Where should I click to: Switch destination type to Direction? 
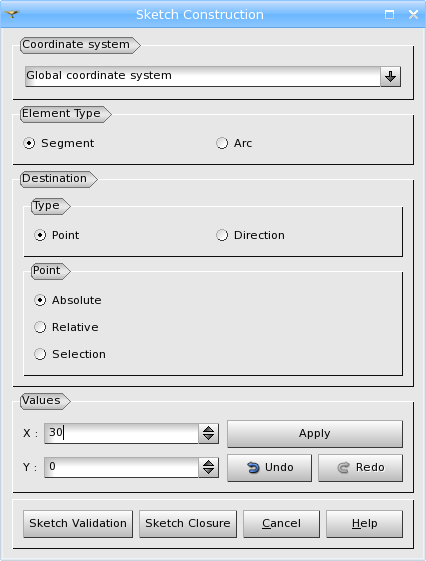250,235
